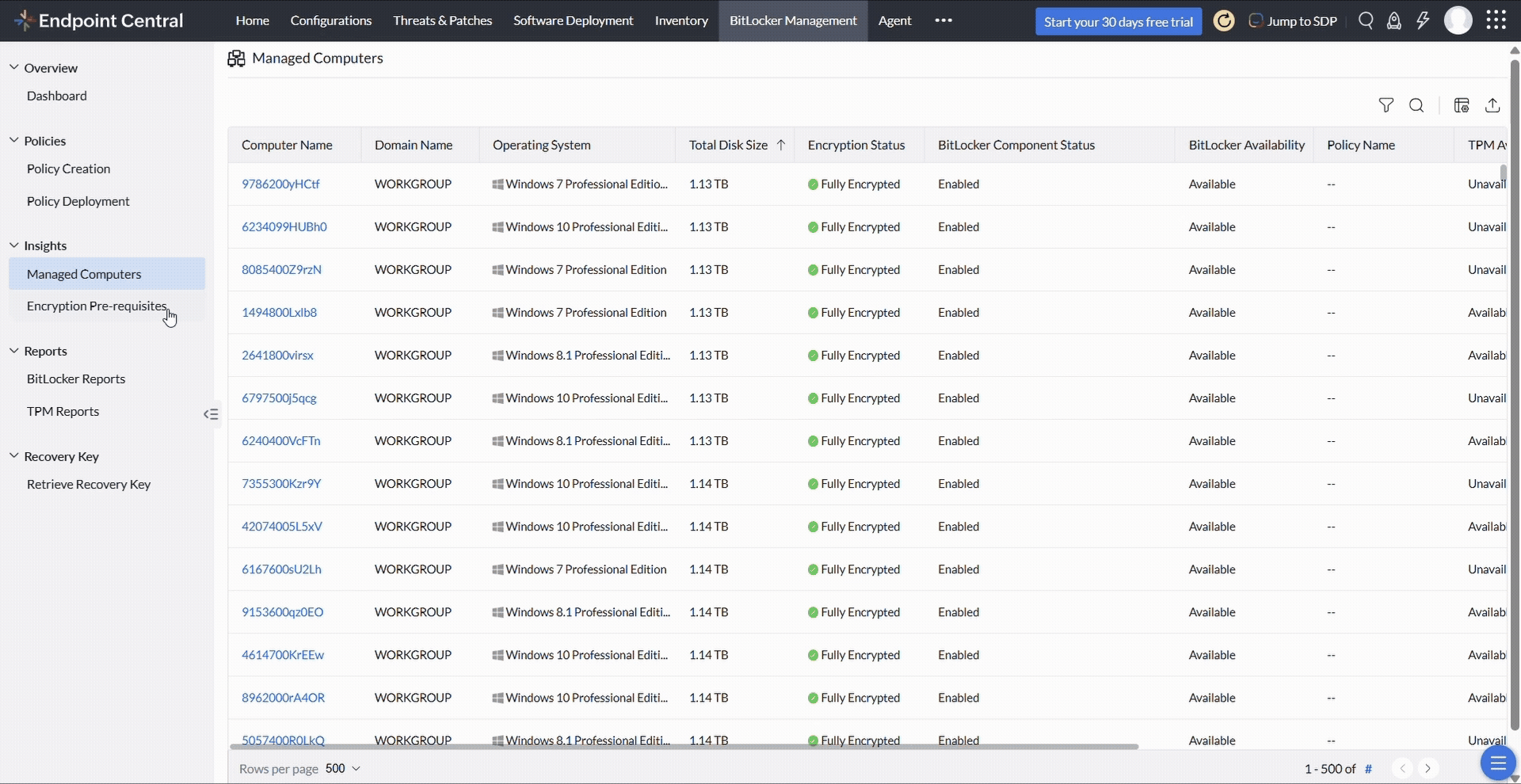The width and height of the screenshot is (1521, 784).
Task: Open the Home tab
Action: tap(253, 21)
